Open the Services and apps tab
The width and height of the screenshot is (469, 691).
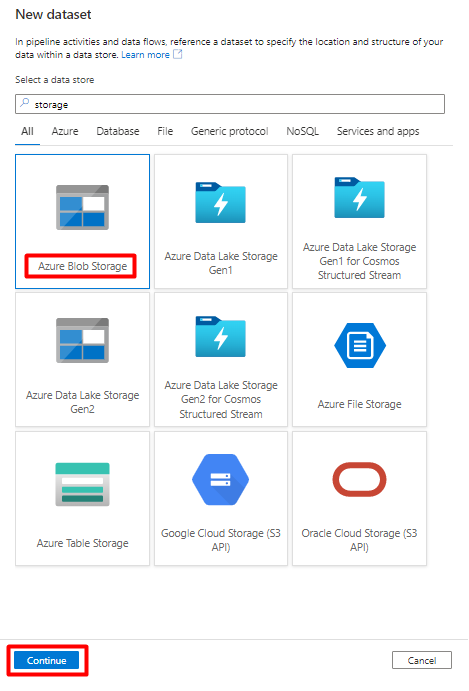(378, 131)
